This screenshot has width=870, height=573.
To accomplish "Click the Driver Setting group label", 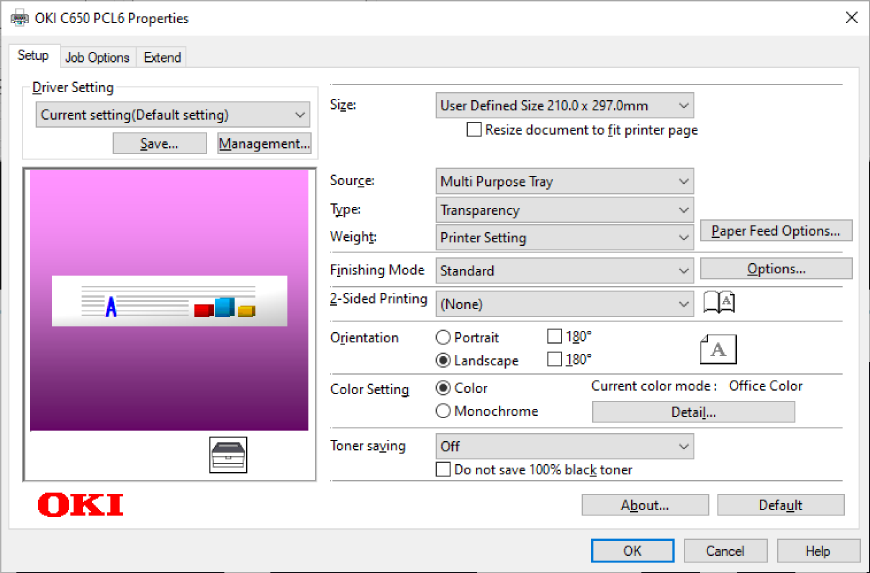I will (73, 88).
